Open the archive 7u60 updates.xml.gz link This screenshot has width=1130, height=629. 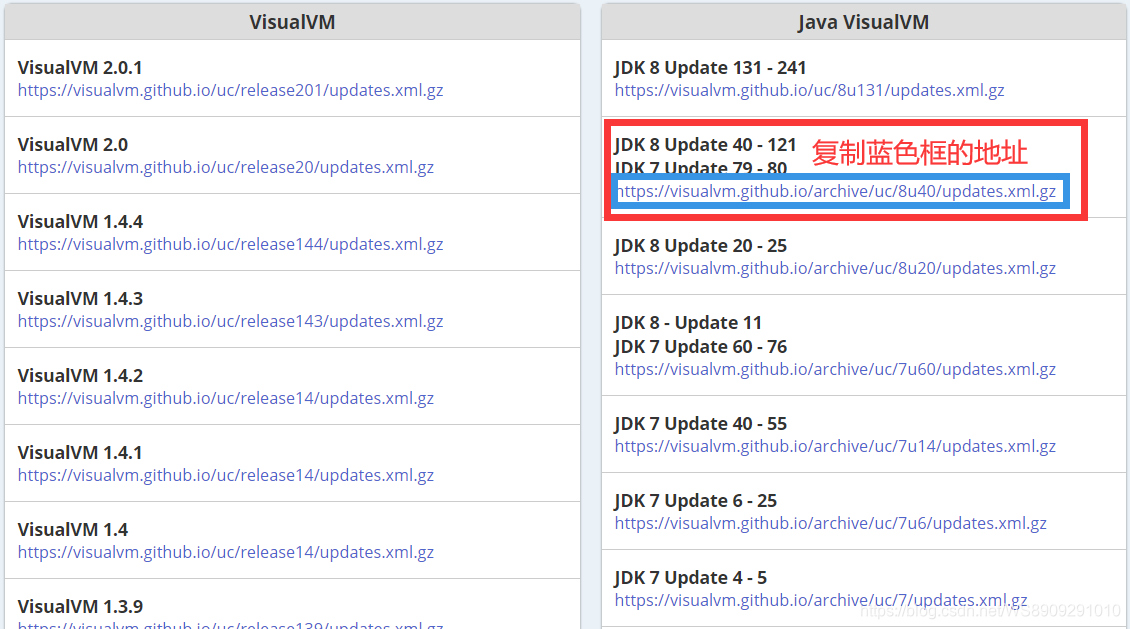(x=835, y=369)
